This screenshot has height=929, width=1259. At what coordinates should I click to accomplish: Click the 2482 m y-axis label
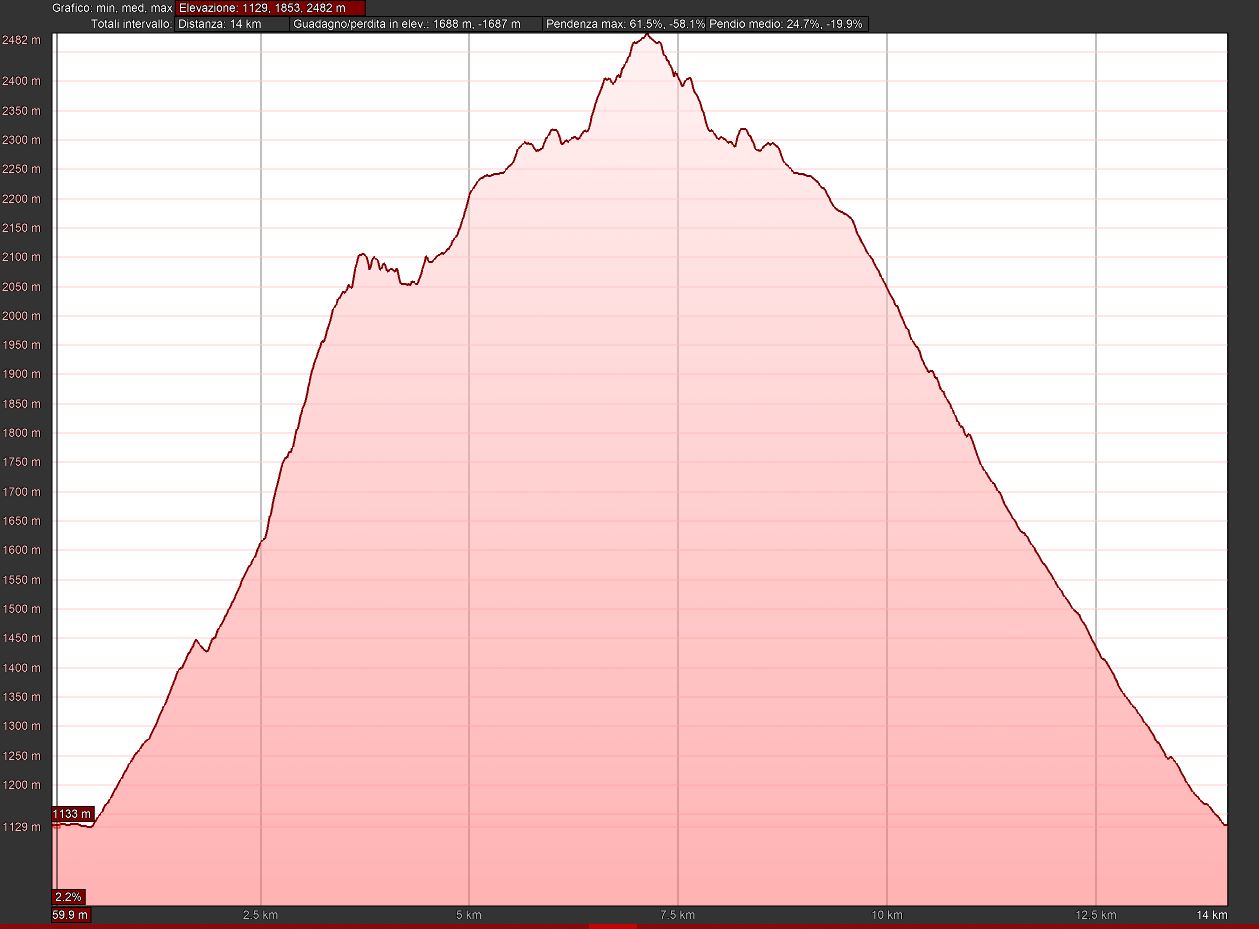21,40
